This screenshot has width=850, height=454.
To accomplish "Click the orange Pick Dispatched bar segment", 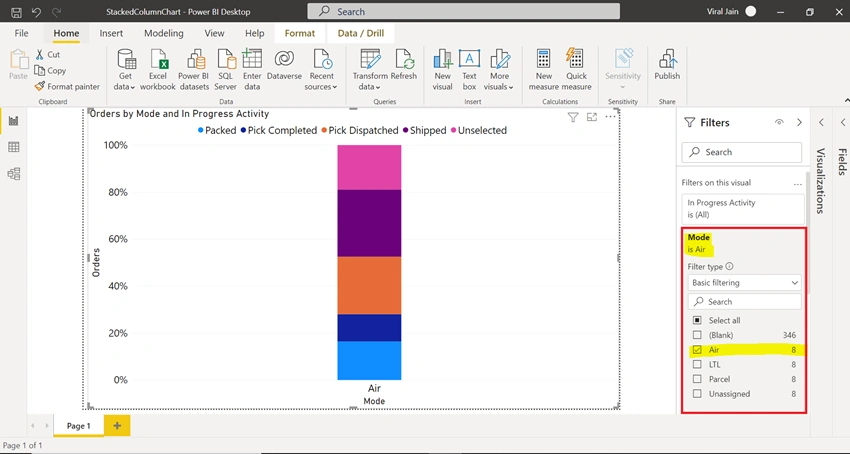I will (369, 285).
